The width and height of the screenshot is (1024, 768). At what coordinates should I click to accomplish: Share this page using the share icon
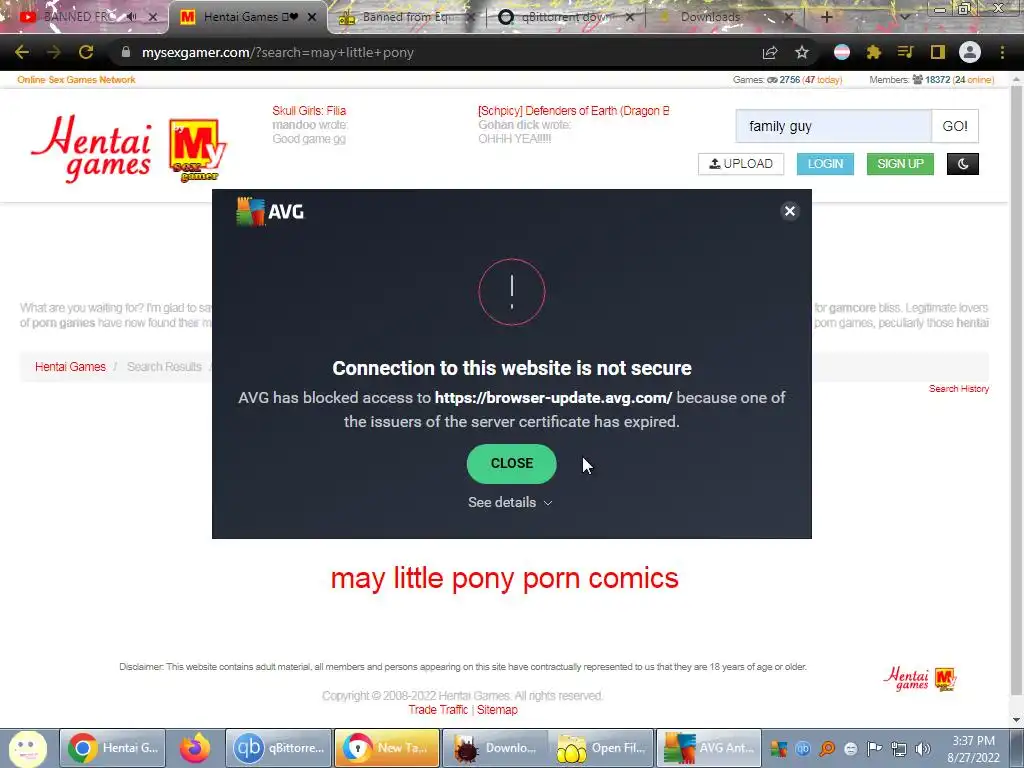tap(770, 52)
